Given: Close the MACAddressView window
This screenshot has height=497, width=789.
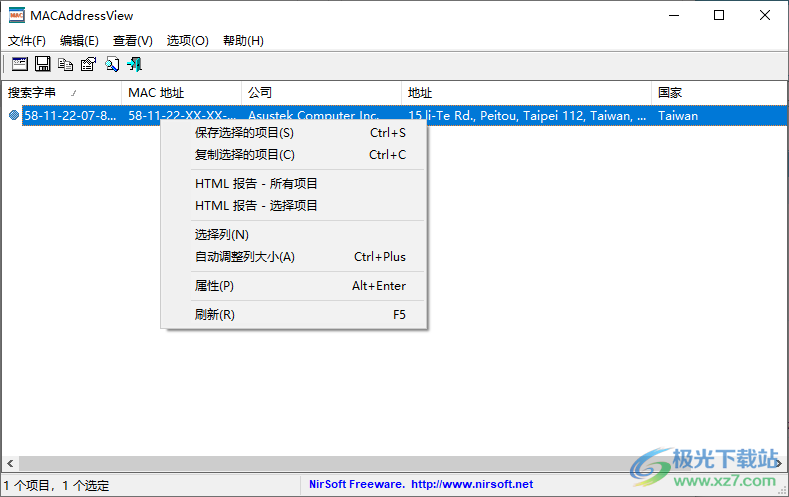Looking at the screenshot, I should (x=765, y=15).
